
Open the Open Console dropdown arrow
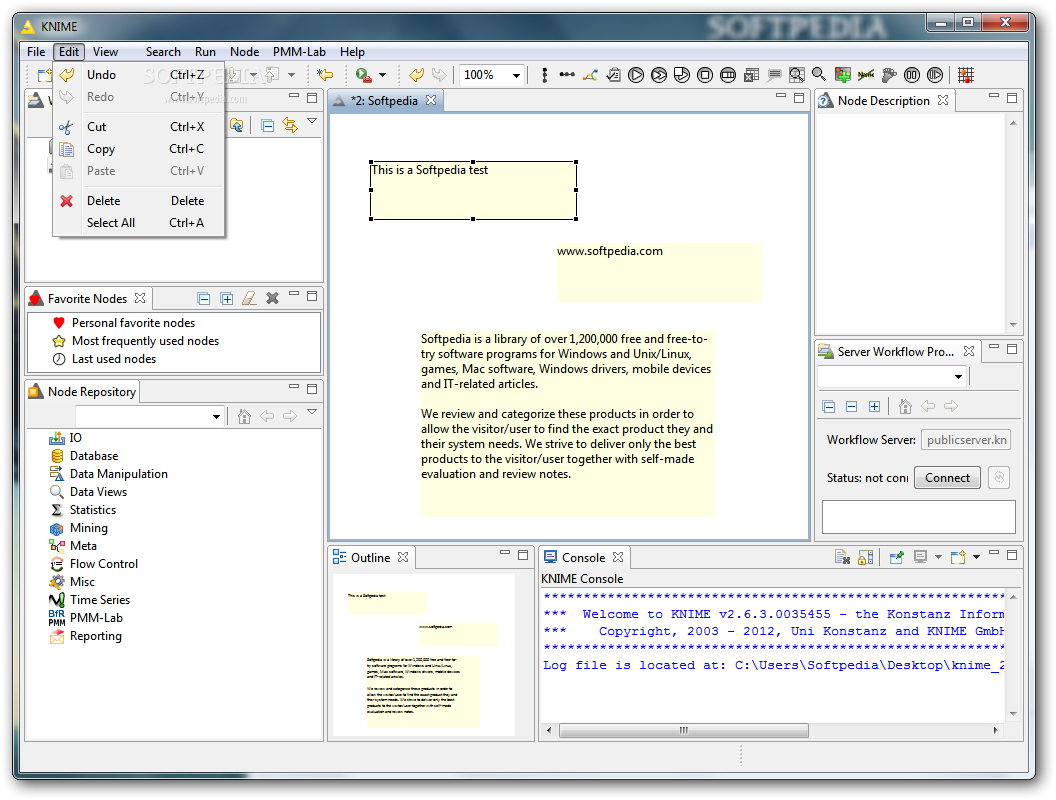pos(976,557)
